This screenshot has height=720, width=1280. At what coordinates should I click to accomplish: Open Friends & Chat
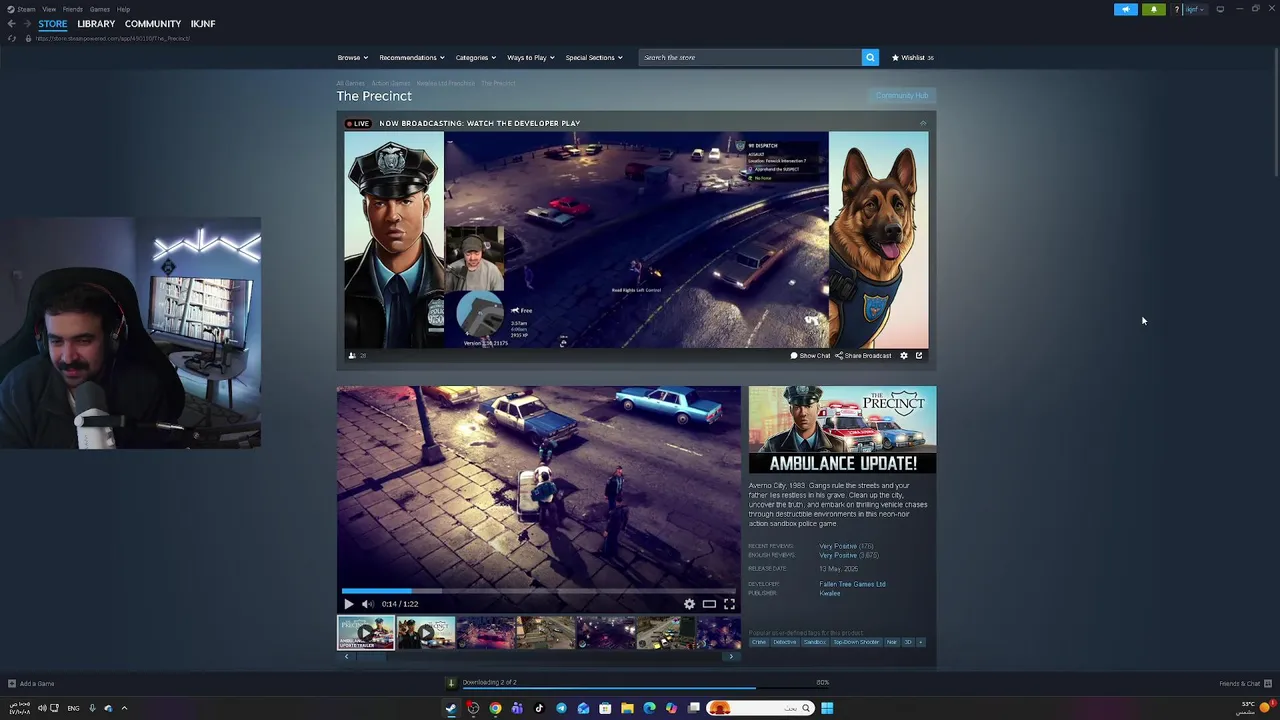pos(1245,684)
